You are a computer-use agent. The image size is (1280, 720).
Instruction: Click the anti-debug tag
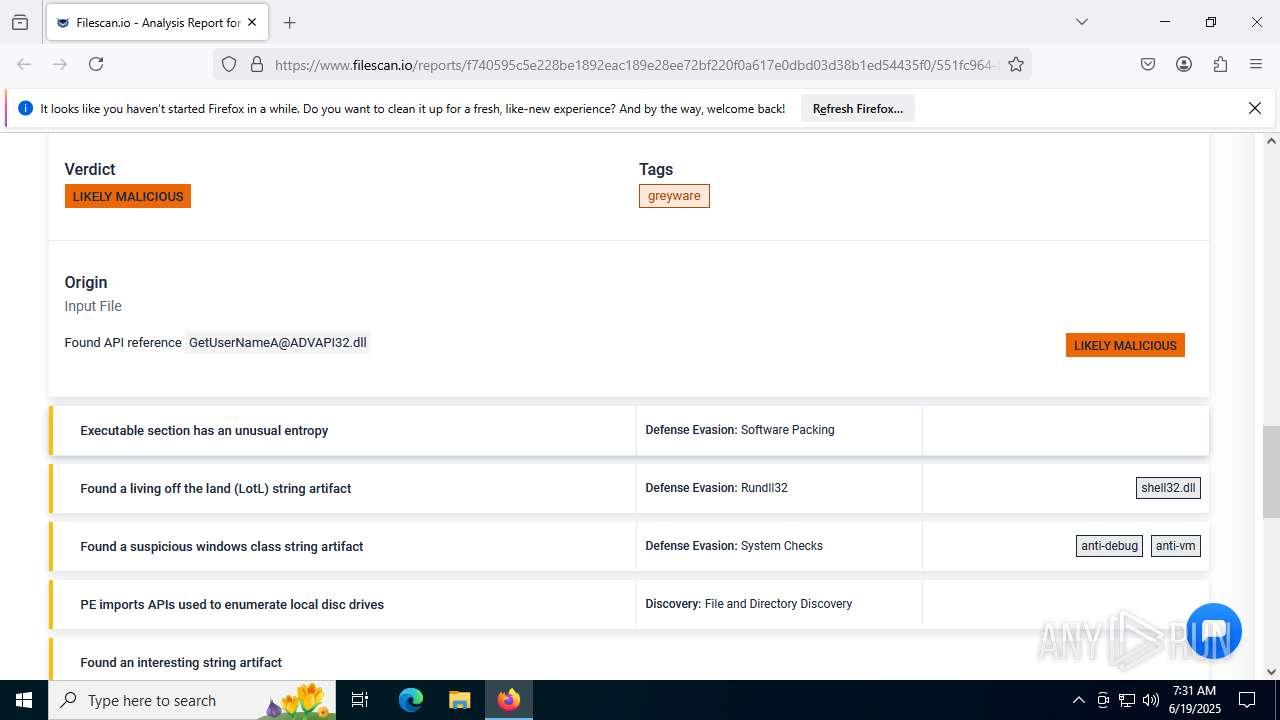tap(1109, 546)
